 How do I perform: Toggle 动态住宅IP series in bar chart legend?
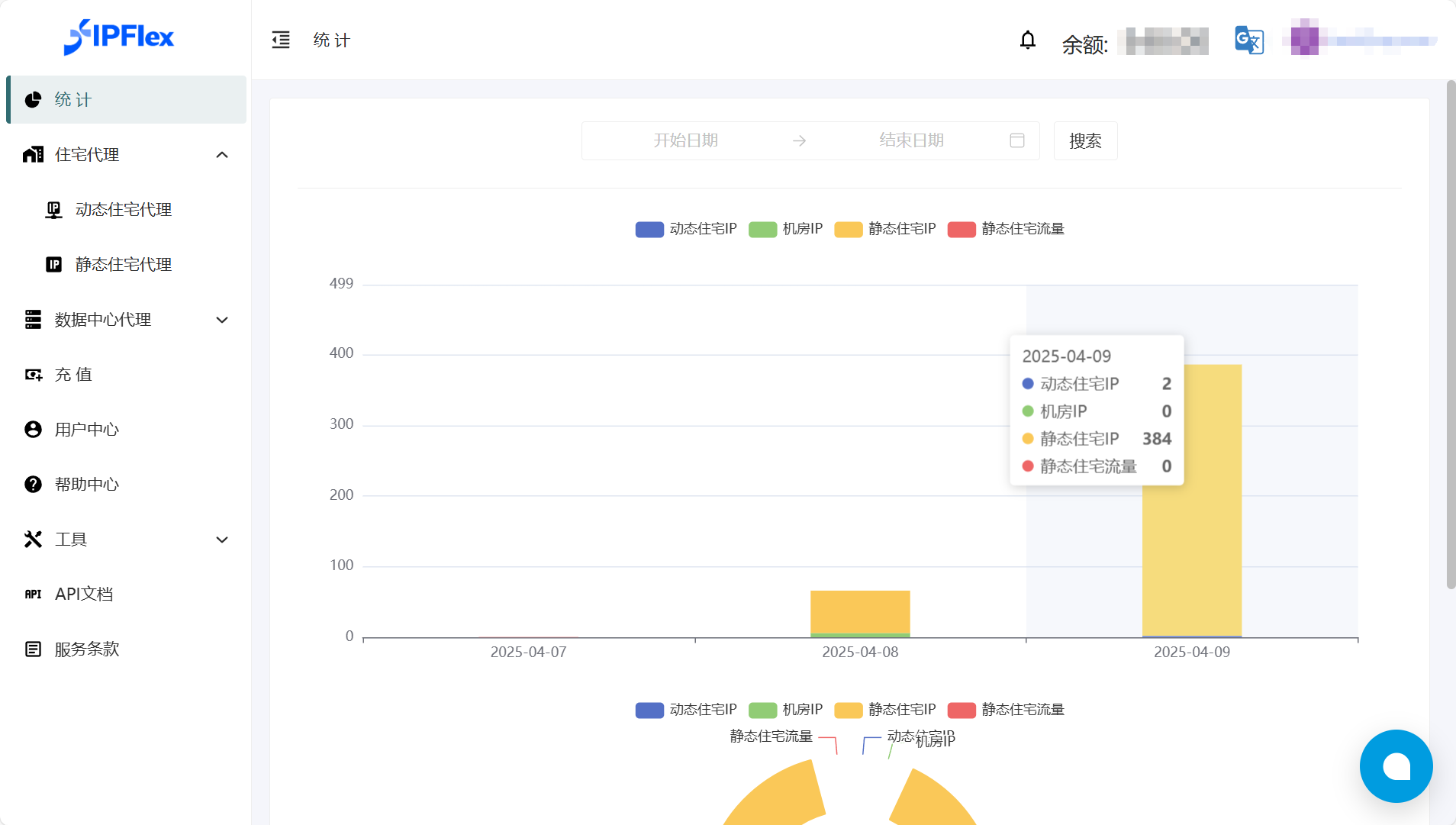pyautogui.click(x=685, y=229)
